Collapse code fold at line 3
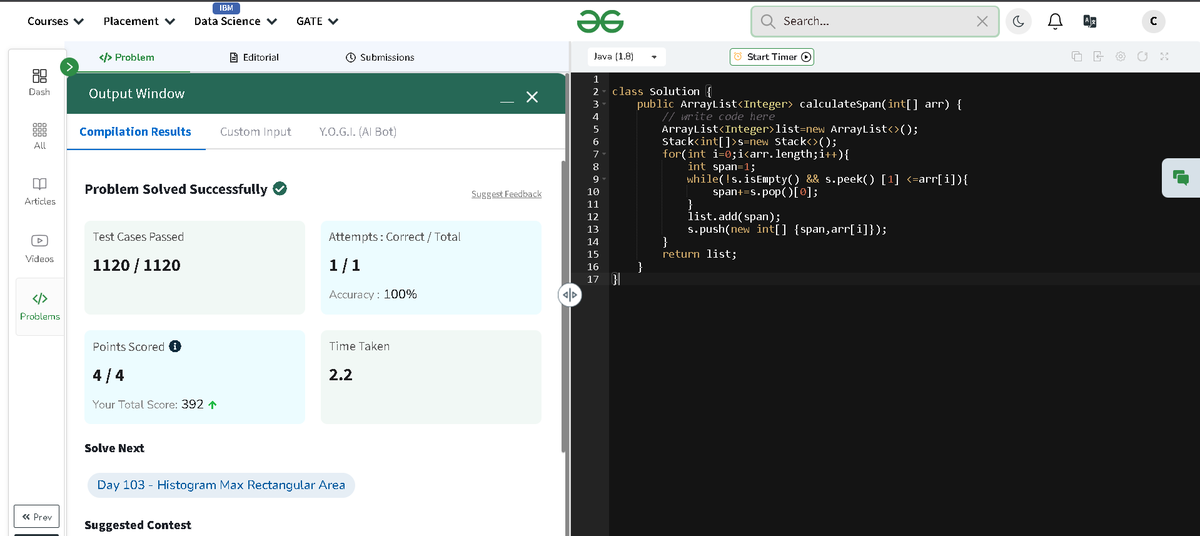Viewport: 1200px width, 536px height. click(603, 104)
